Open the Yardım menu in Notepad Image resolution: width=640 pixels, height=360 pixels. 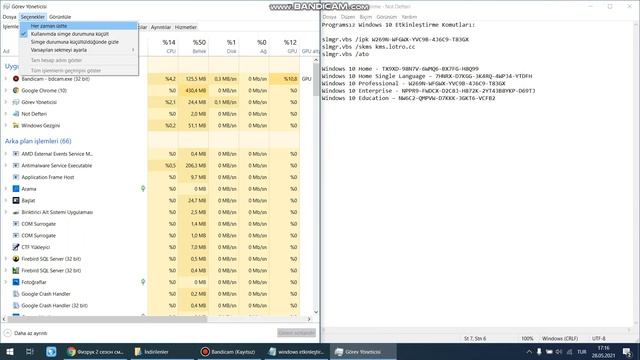(x=409, y=17)
